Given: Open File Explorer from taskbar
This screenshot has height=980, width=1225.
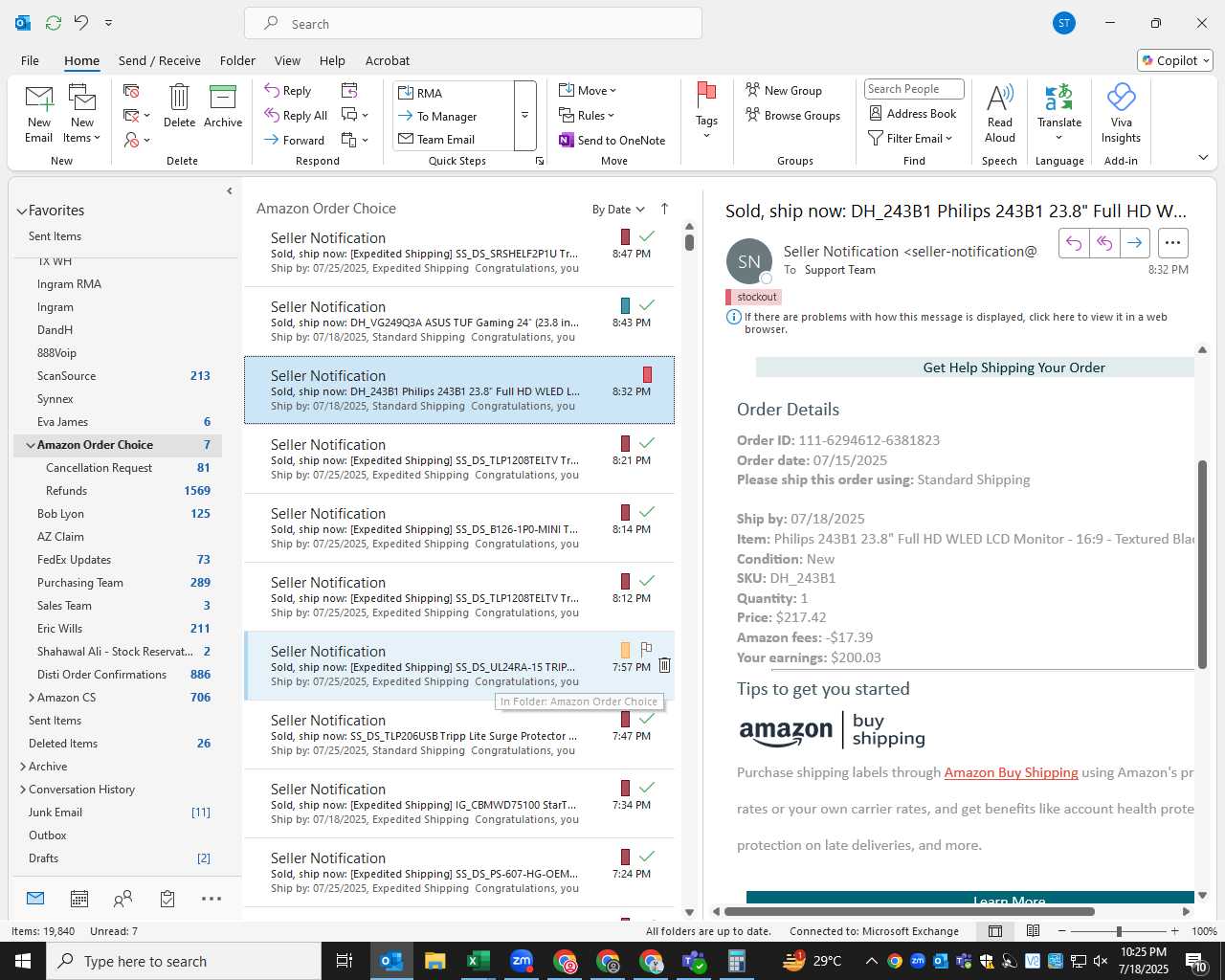Looking at the screenshot, I should click(x=435, y=961).
